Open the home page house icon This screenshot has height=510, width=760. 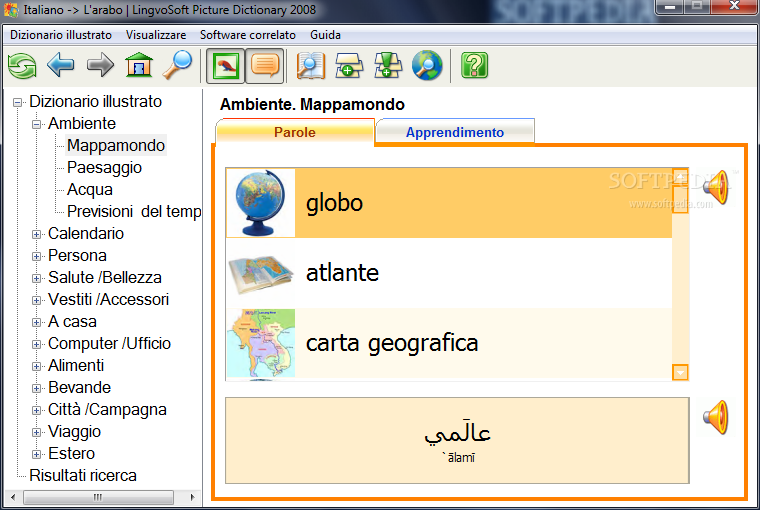(139, 65)
